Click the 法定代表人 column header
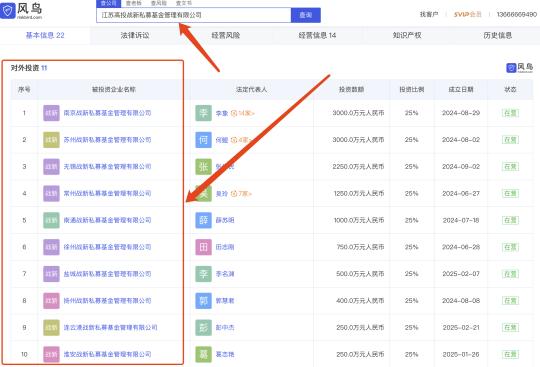The height and width of the screenshot is (367, 540). [x=251, y=90]
